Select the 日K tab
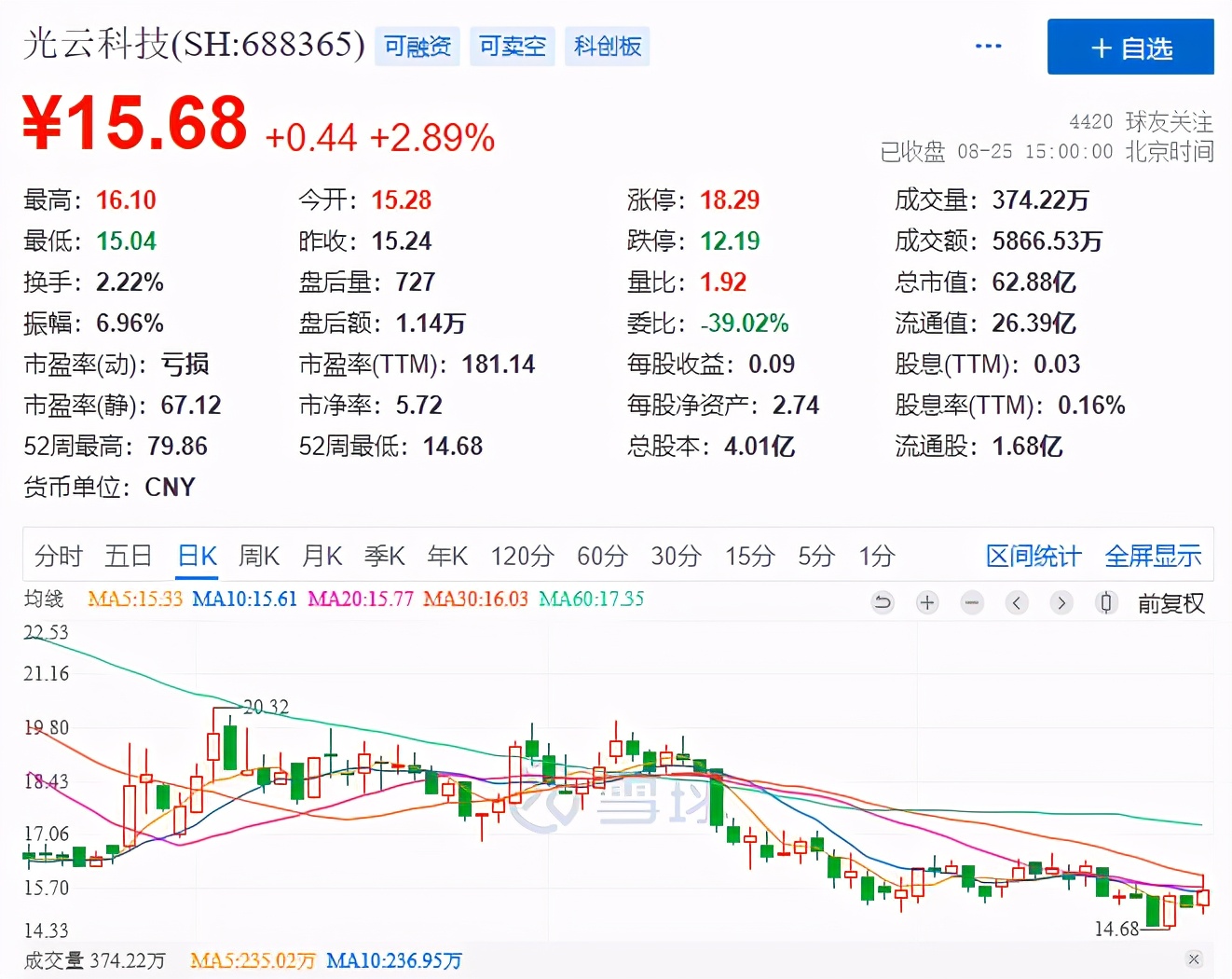The height and width of the screenshot is (979, 1232). (x=198, y=557)
